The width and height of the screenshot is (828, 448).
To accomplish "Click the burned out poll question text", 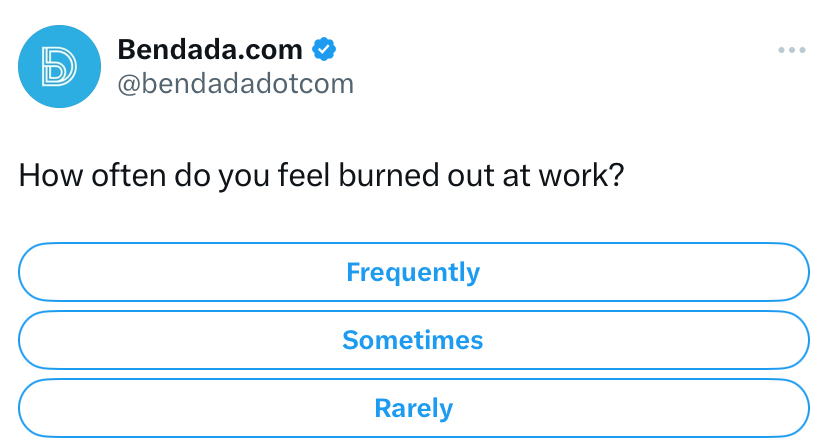I will tap(322, 175).
